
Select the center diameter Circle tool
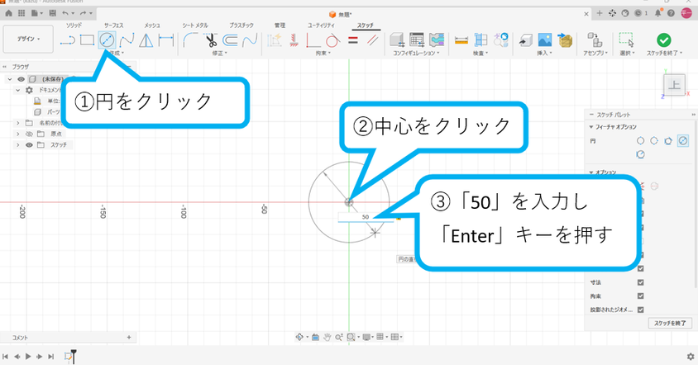point(107,41)
